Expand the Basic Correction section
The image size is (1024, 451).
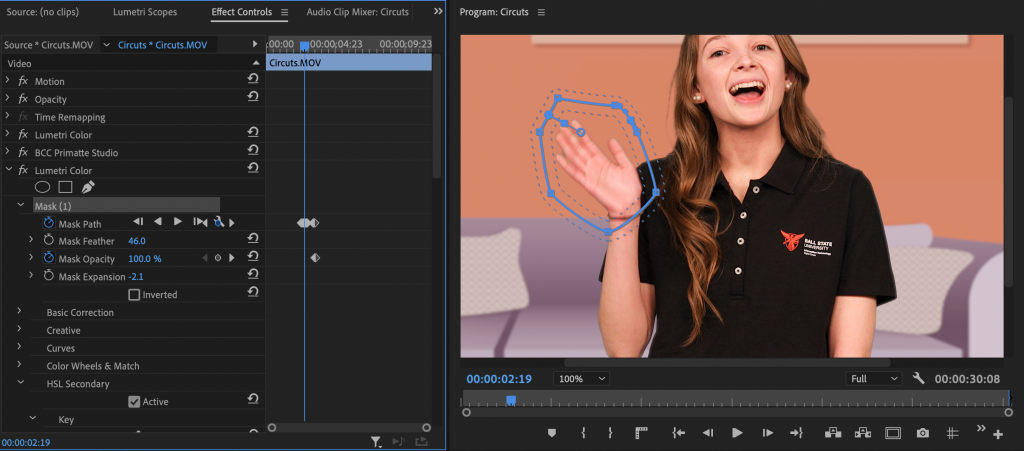pyautogui.click(x=19, y=312)
